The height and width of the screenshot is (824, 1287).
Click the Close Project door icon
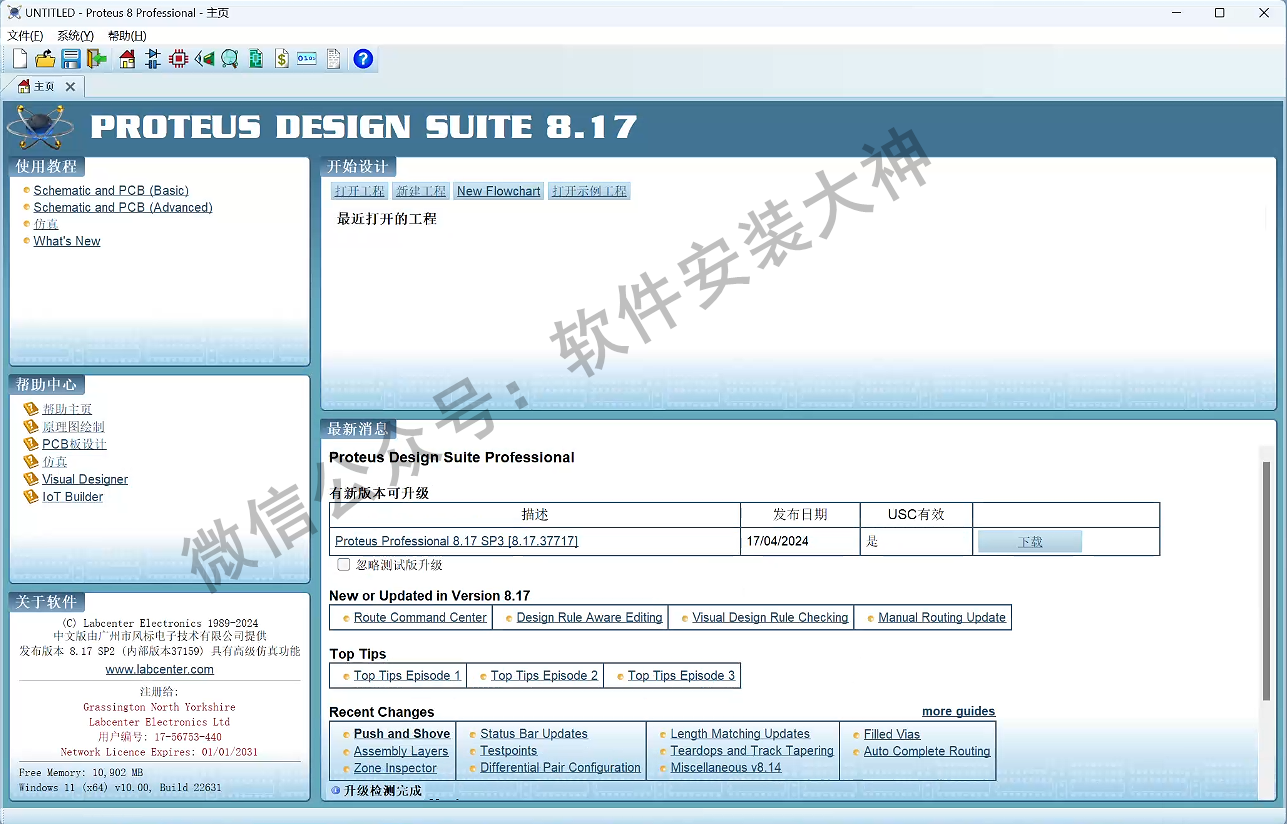97,59
